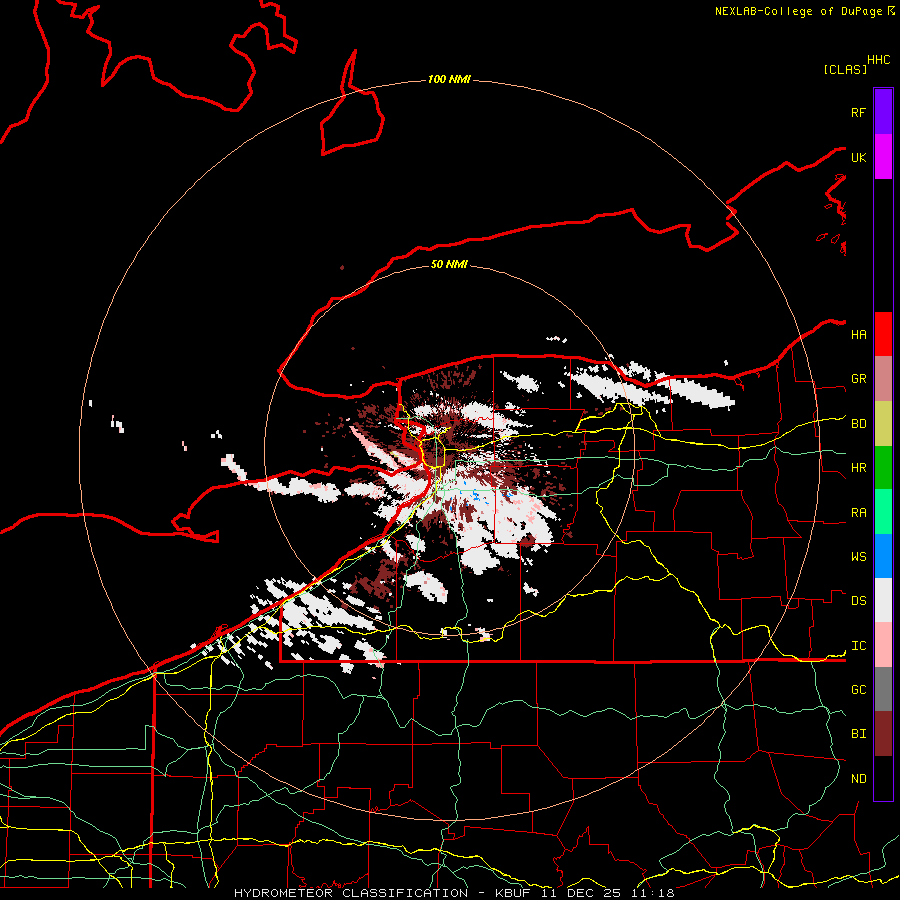Select the yellow BD legend swatch
This screenshot has height=900, width=900.
(x=883, y=424)
